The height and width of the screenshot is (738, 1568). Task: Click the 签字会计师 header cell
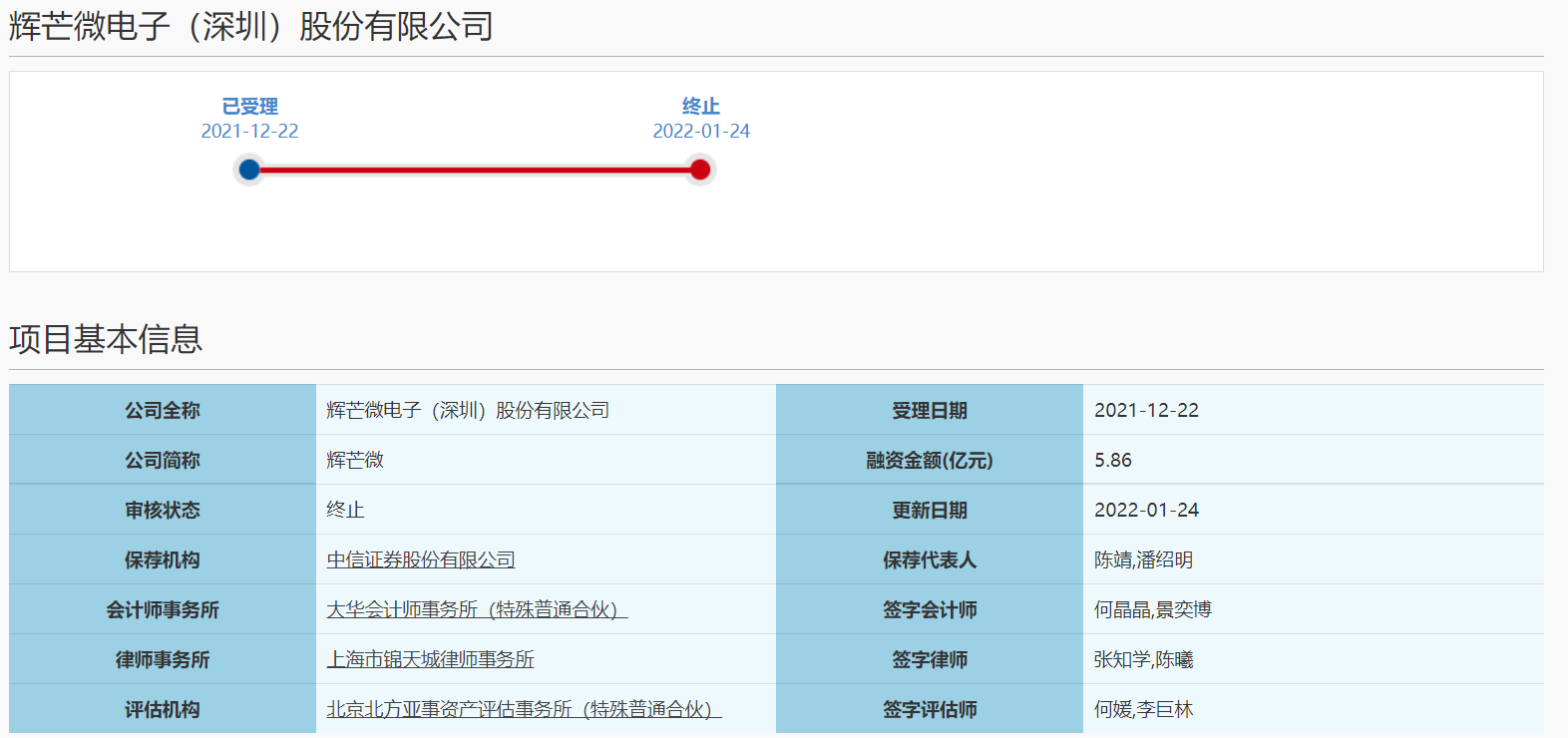pyautogui.click(x=930, y=609)
